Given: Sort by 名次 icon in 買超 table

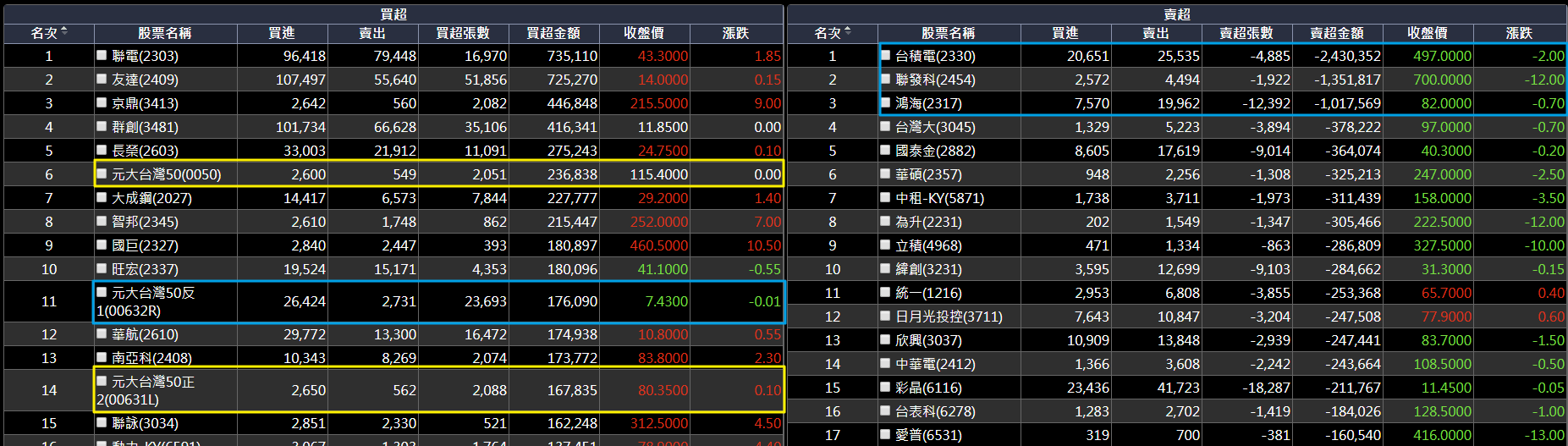Looking at the screenshot, I should tap(64, 32).
